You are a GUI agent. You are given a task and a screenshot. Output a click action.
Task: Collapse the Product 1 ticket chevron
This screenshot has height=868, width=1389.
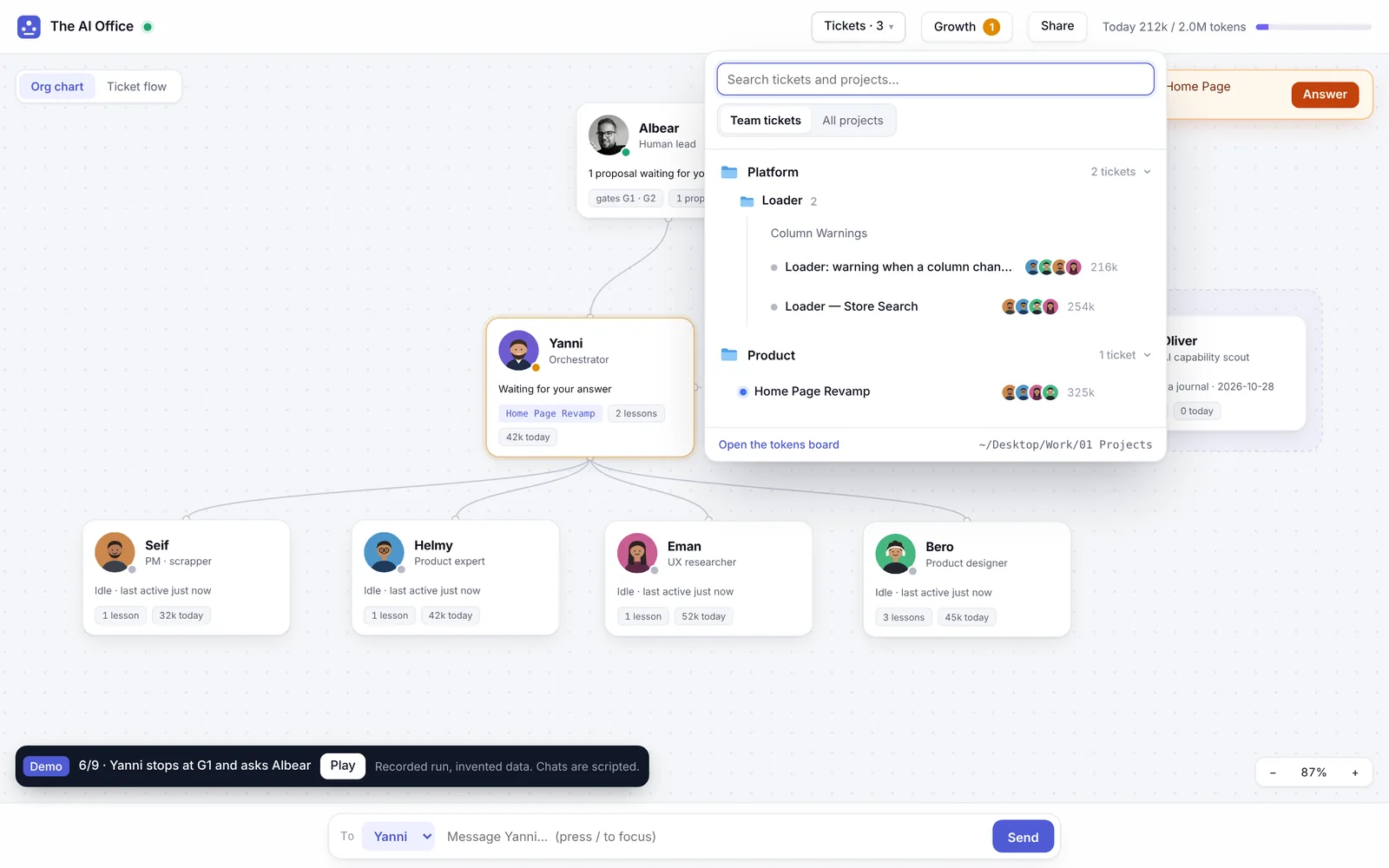tap(1147, 355)
